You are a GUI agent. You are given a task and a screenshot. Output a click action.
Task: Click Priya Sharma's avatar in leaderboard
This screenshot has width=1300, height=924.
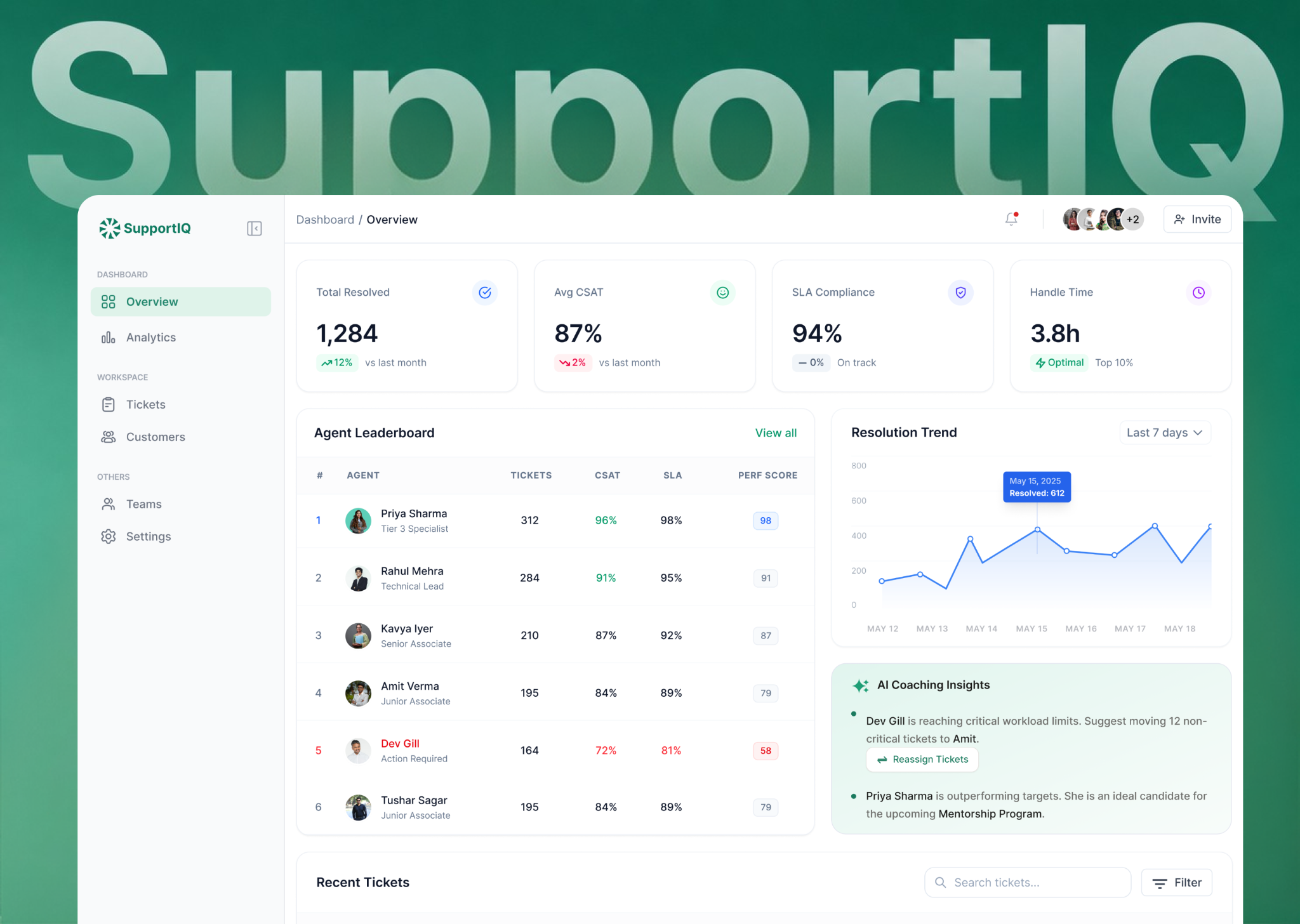[358, 520]
